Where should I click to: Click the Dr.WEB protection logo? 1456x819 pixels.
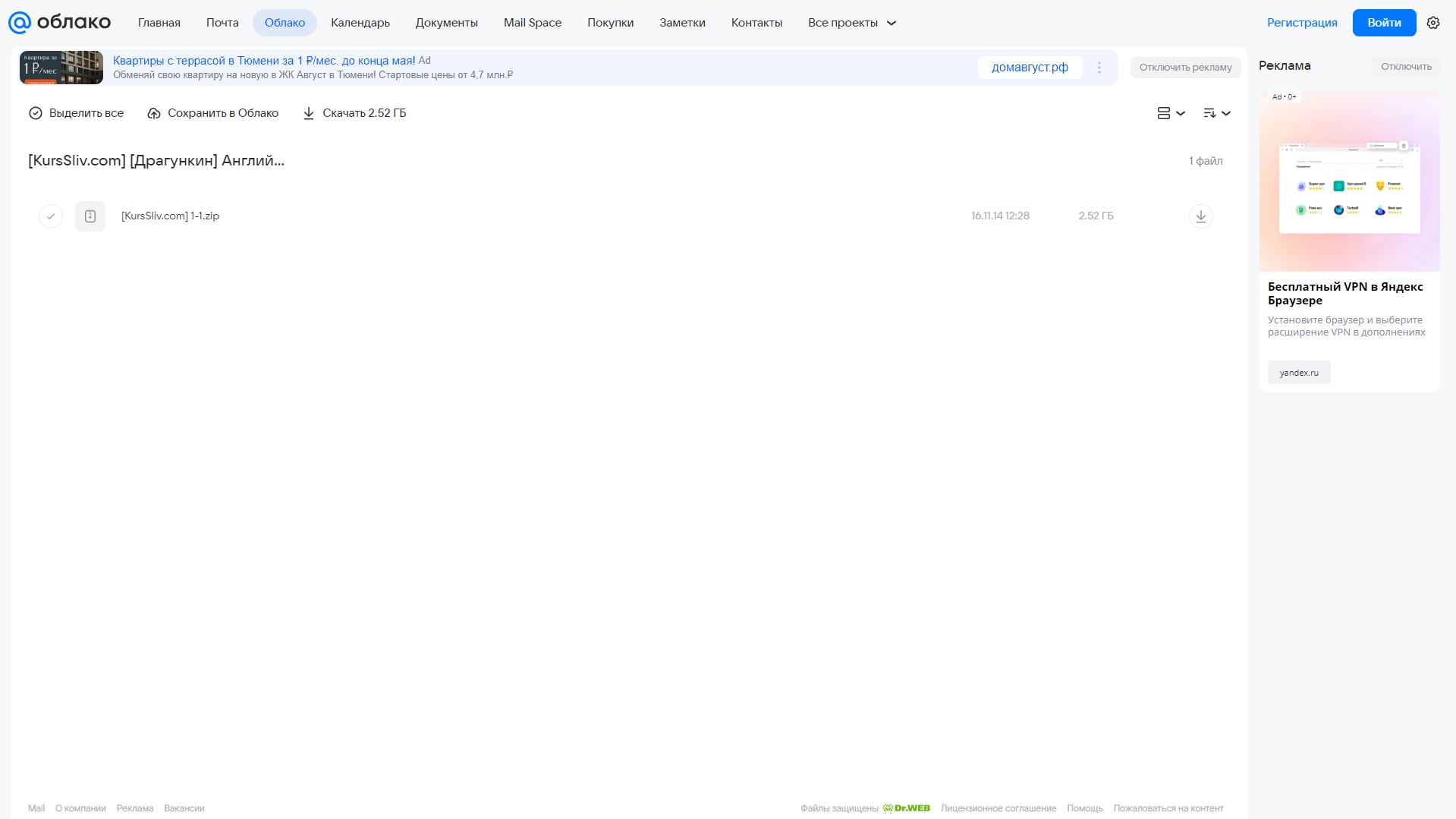tap(907, 808)
